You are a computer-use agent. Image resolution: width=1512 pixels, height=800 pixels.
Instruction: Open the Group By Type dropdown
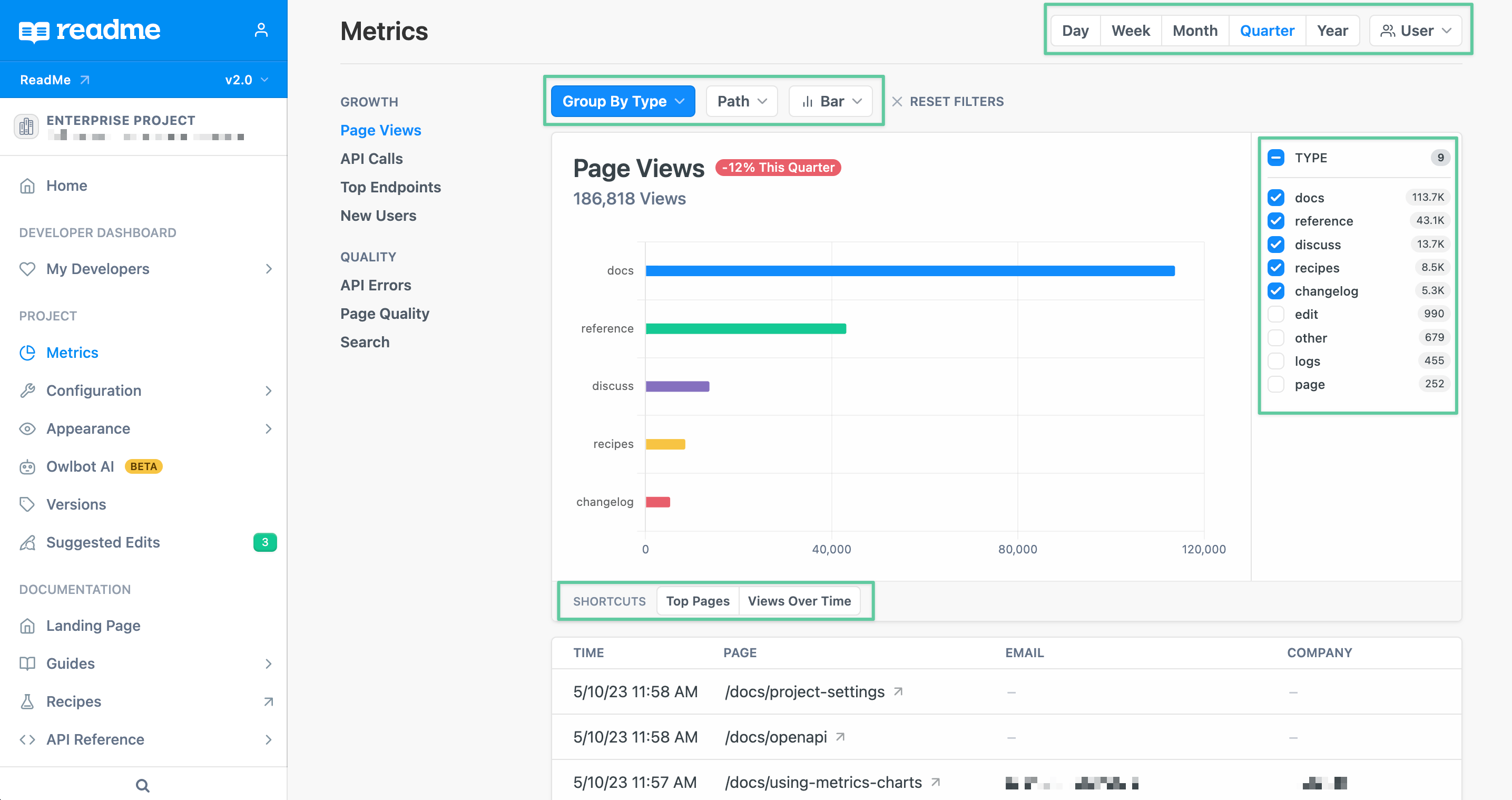point(622,101)
